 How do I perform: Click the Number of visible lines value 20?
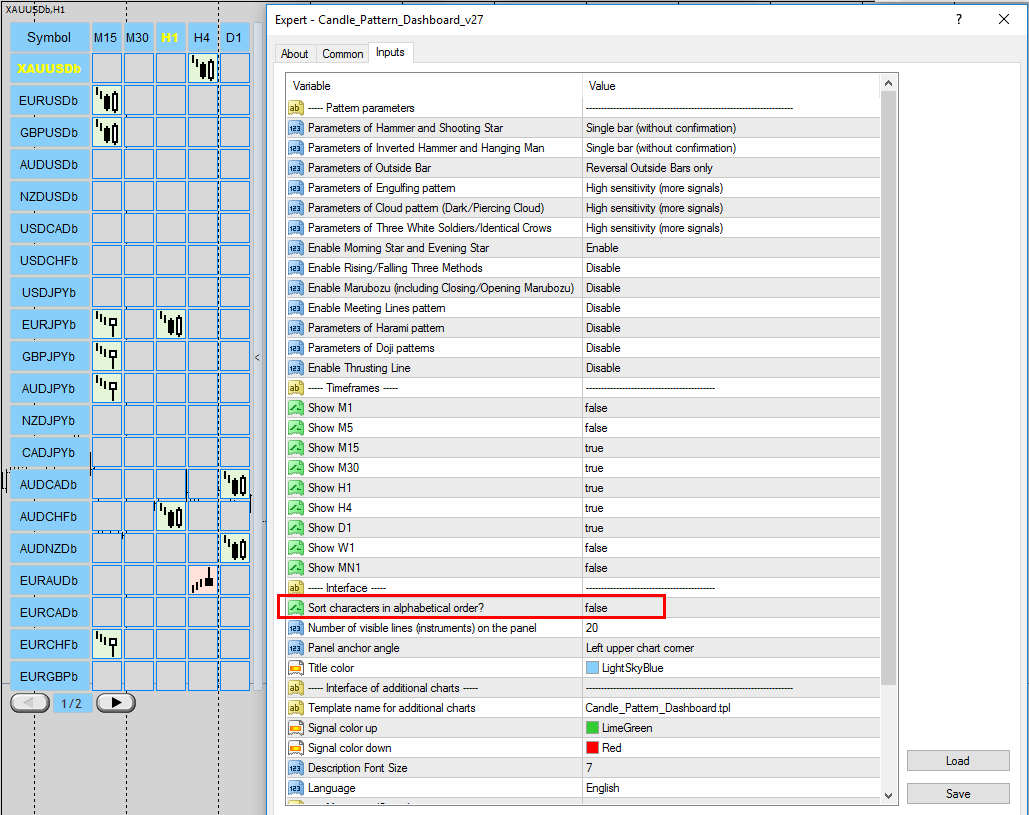coord(730,628)
